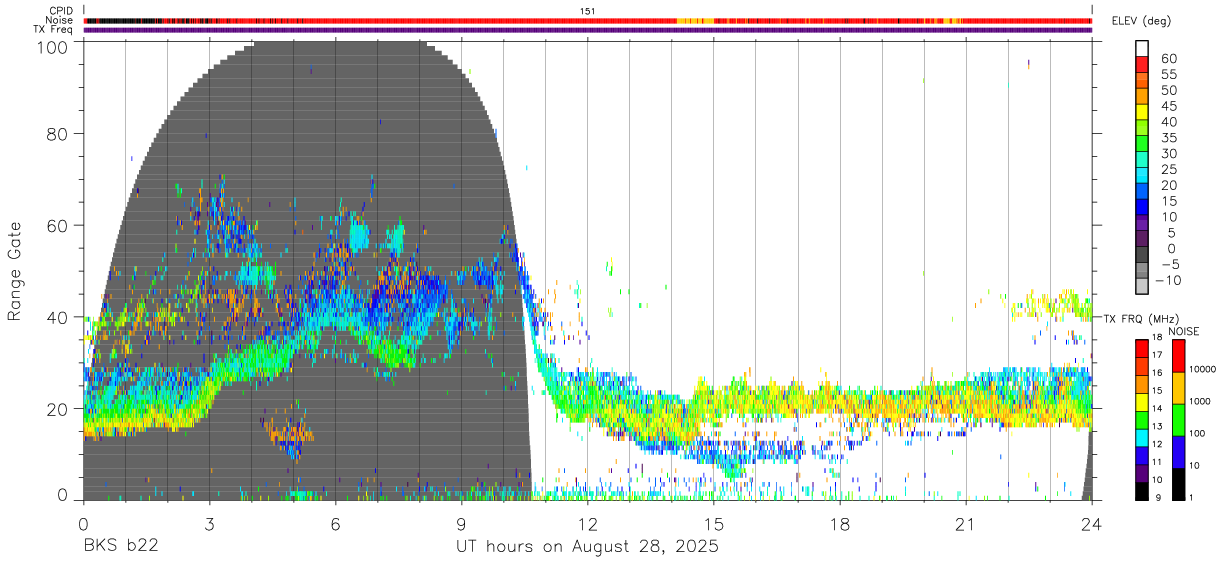This screenshot has width=1228, height=567.
Task: Click the CPID label at top left
Action: tap(61, 11)
